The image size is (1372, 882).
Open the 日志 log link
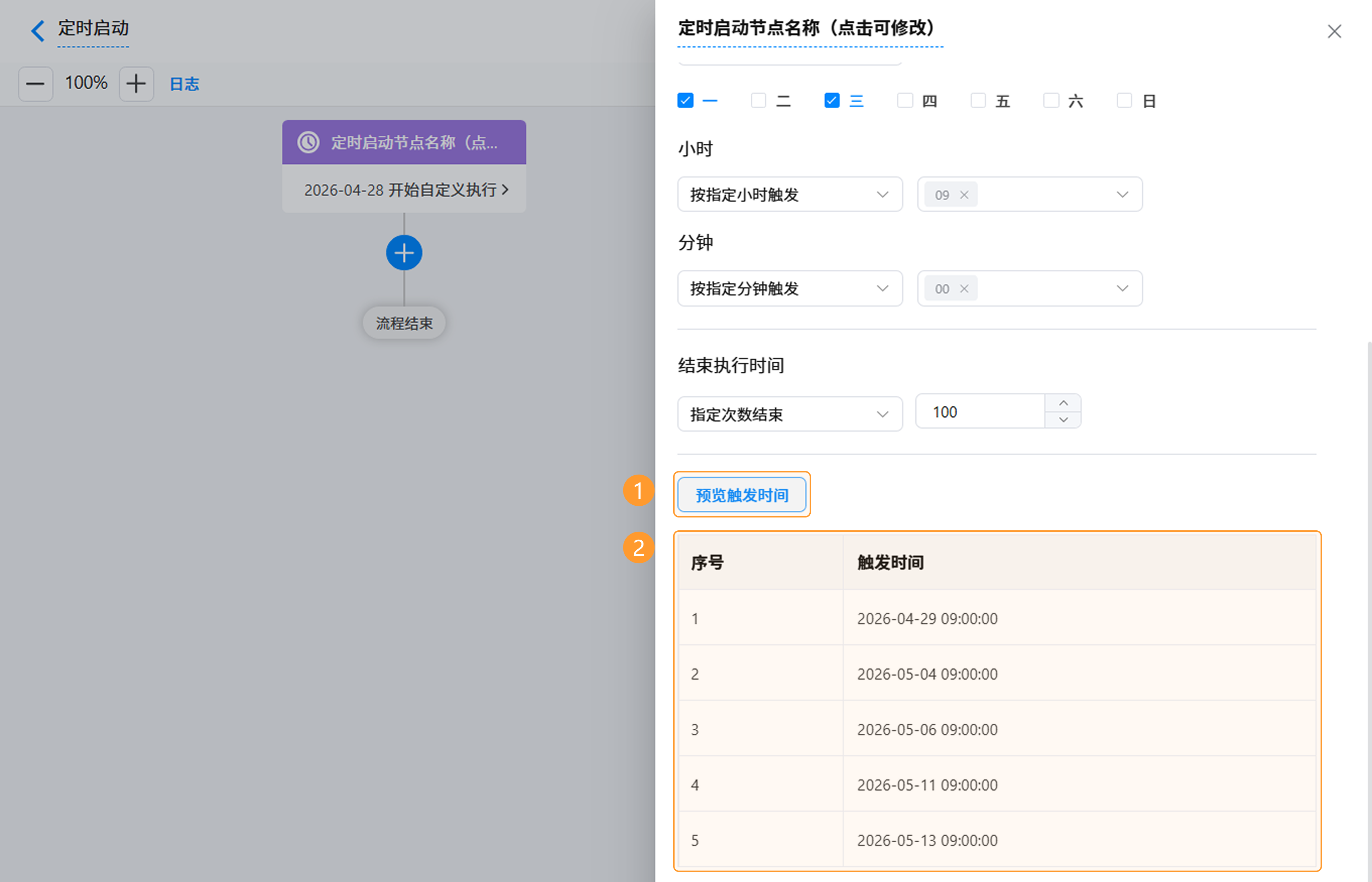click(x=184, y=84)
